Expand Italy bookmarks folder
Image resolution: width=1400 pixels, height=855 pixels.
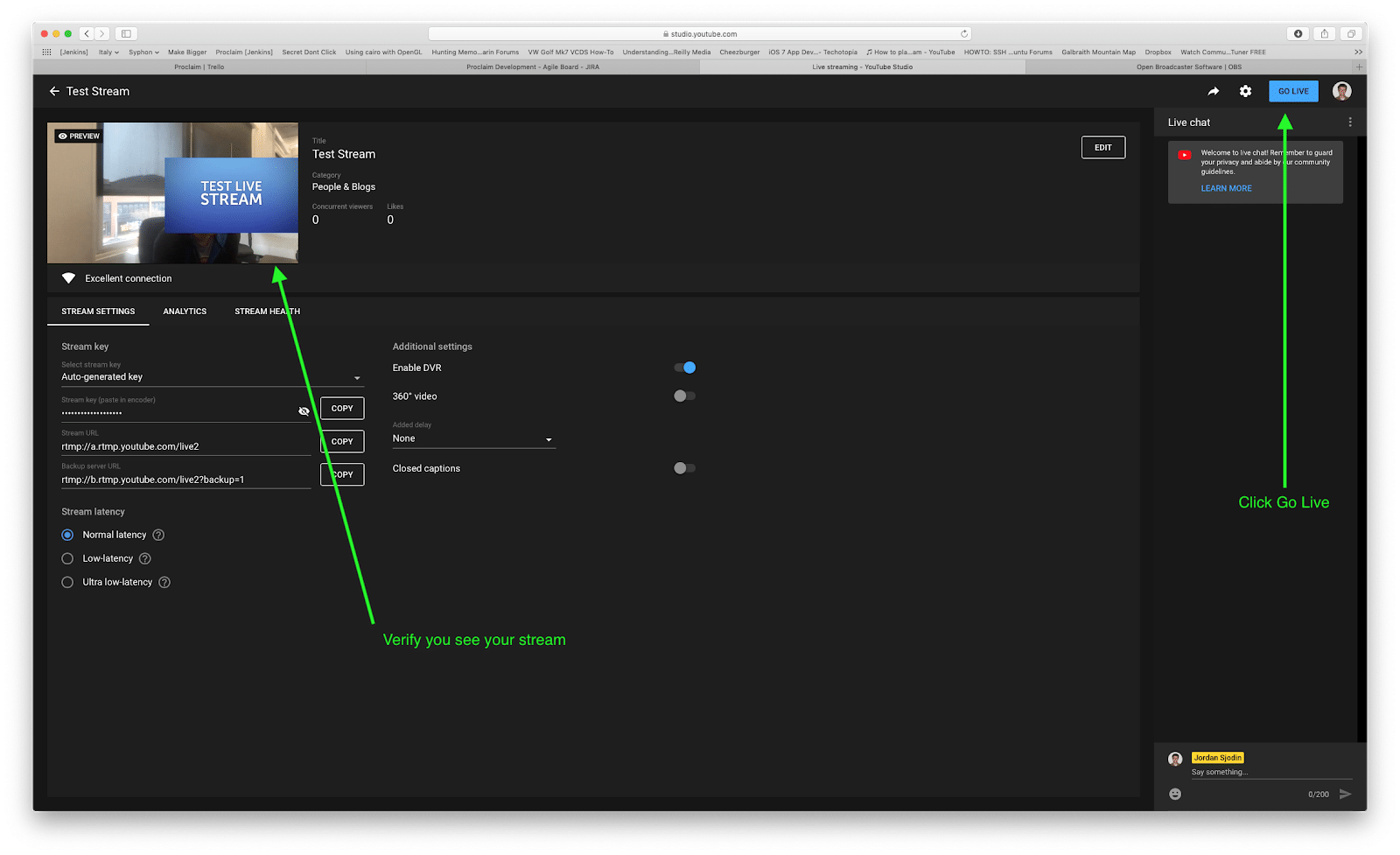click(x=108, y=52)
